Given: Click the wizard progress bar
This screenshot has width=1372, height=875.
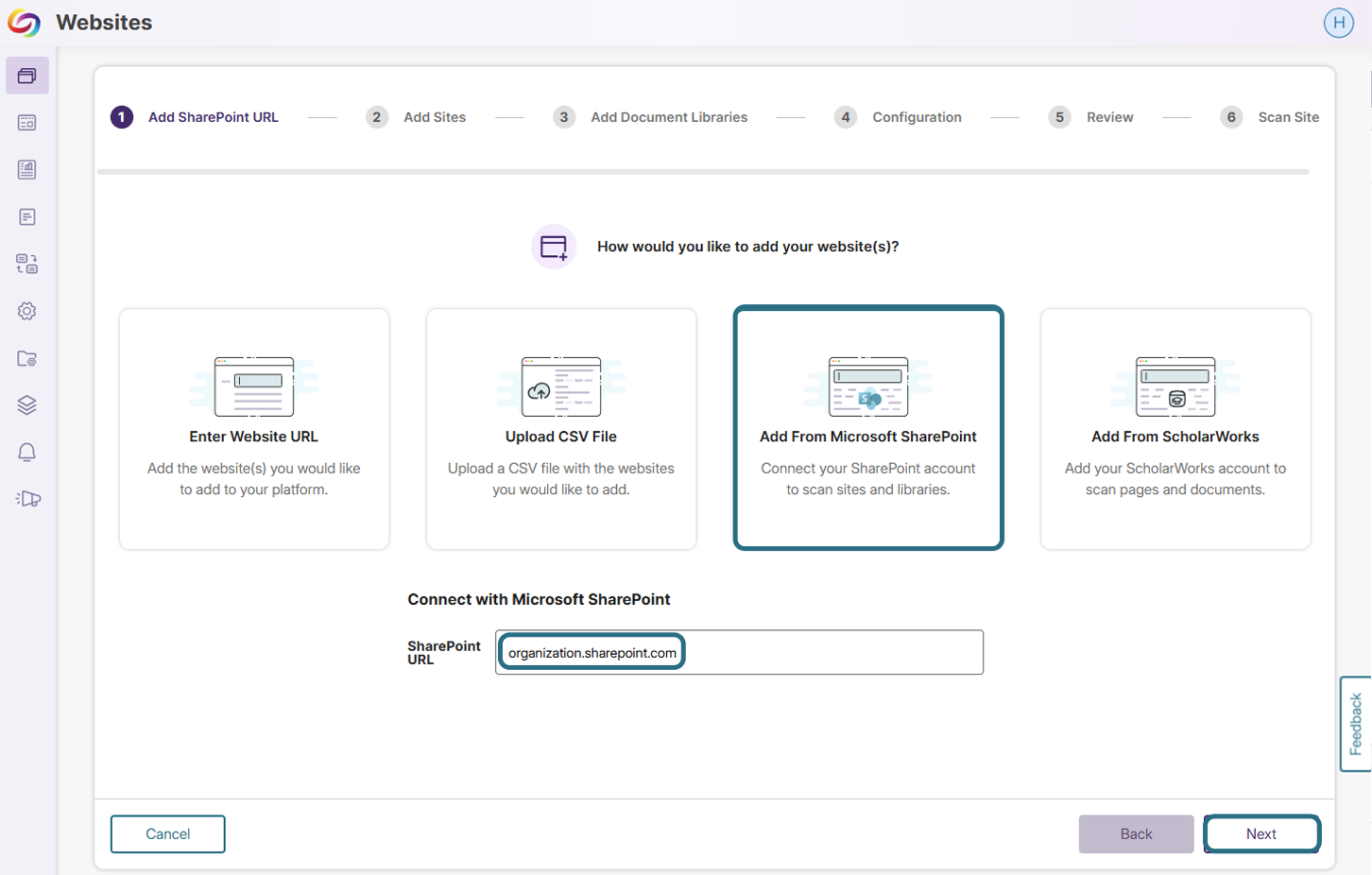Looking at the screenshot, I should click(x=703, y=172).
